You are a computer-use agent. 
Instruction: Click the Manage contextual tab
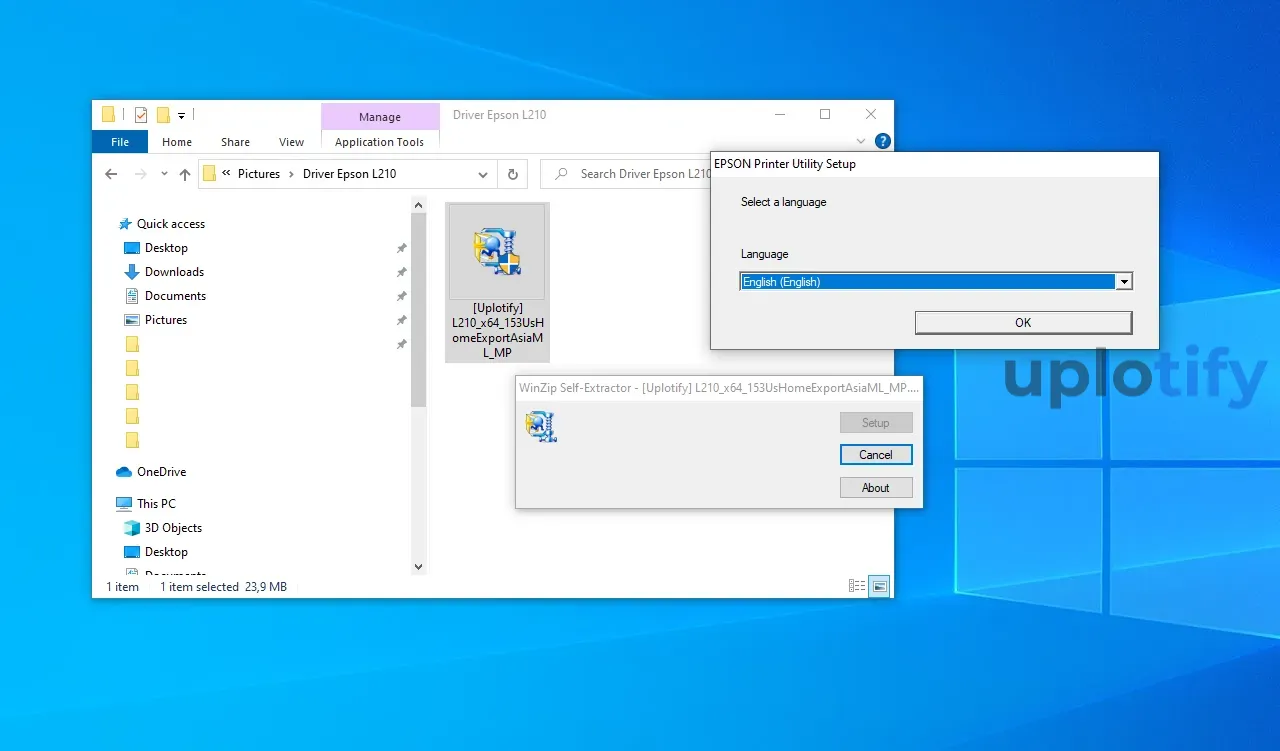click(380, 117)
